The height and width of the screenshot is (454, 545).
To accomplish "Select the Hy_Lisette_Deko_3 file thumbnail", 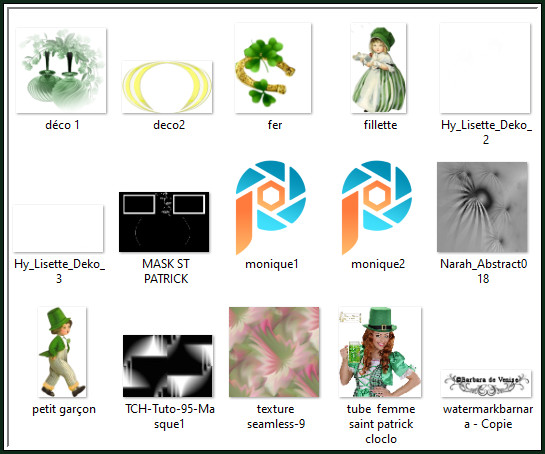I will 58,228.
